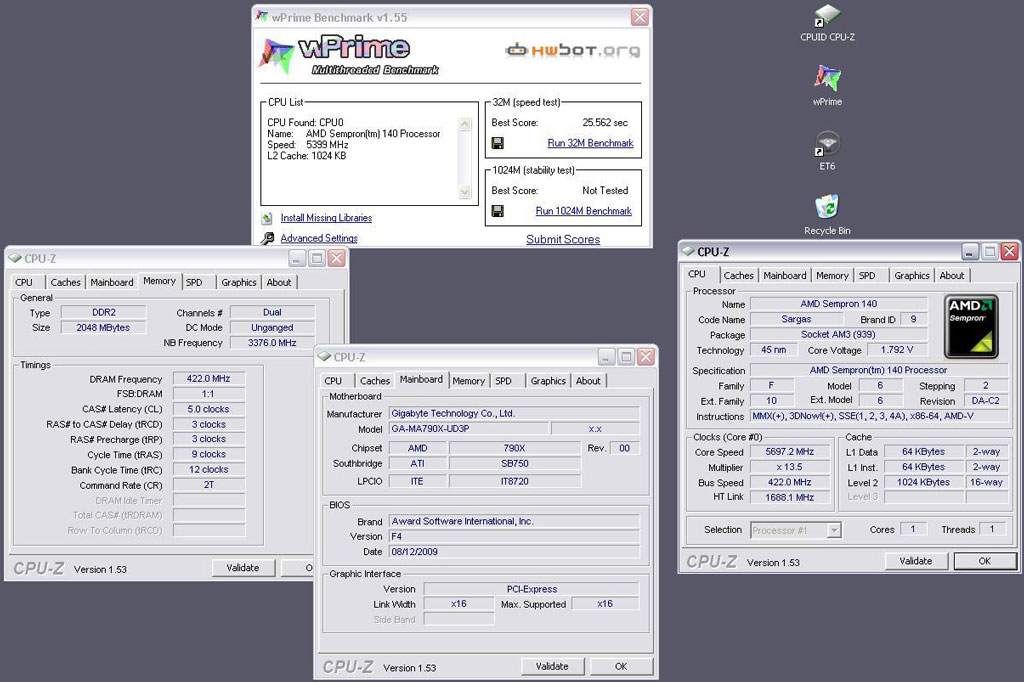The height and width of the screenshot is (682, 1024).
Task: Minimize the CPU-Z CPU window
Action: tap(970, 251)
